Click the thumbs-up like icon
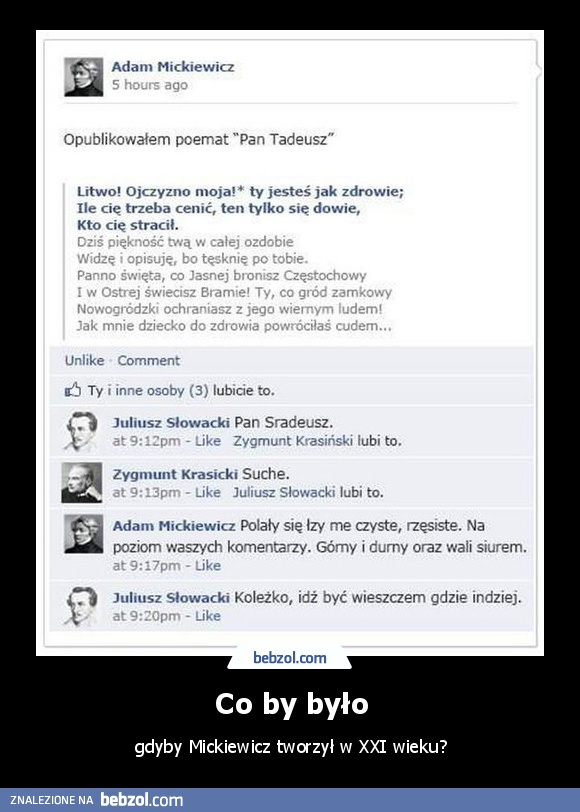Viewport: 580px width, 812px height. [x=73, y=389]
